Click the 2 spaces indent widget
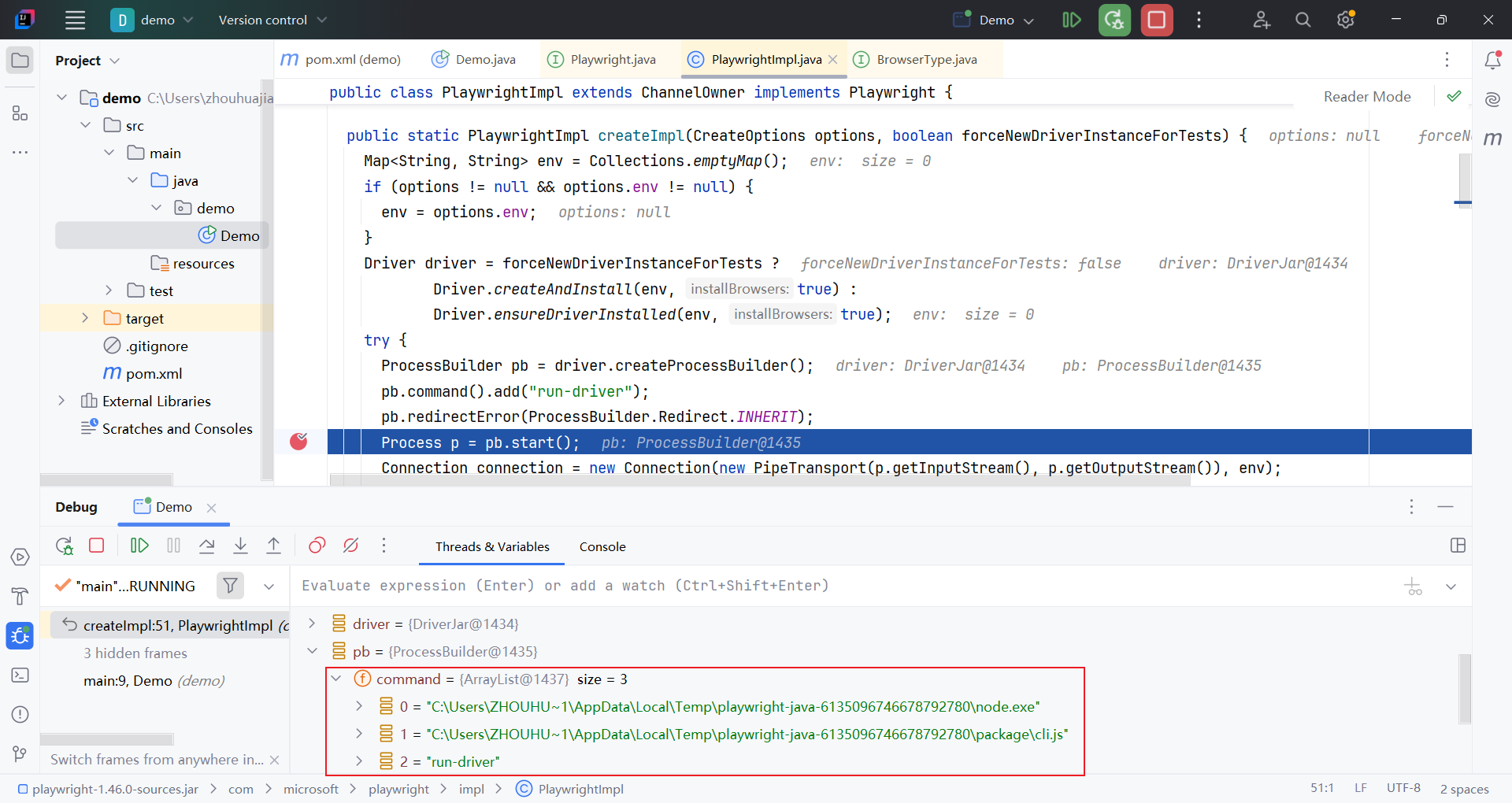This screenshot has height=803, width=1512. 1464,789
